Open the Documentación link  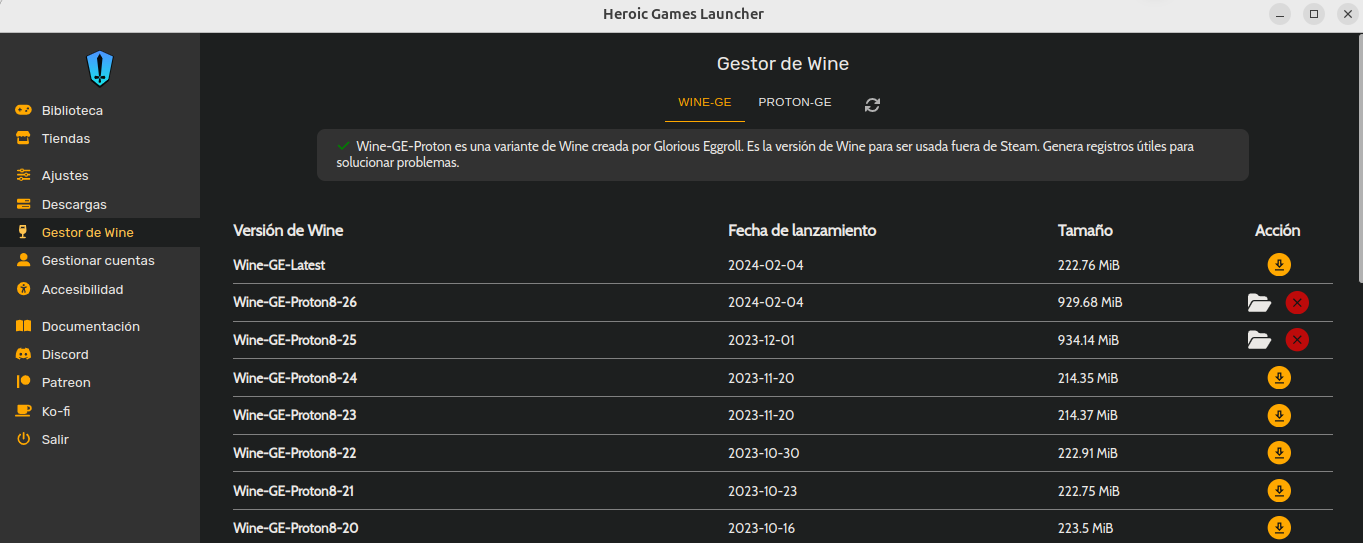pos(91,326)
